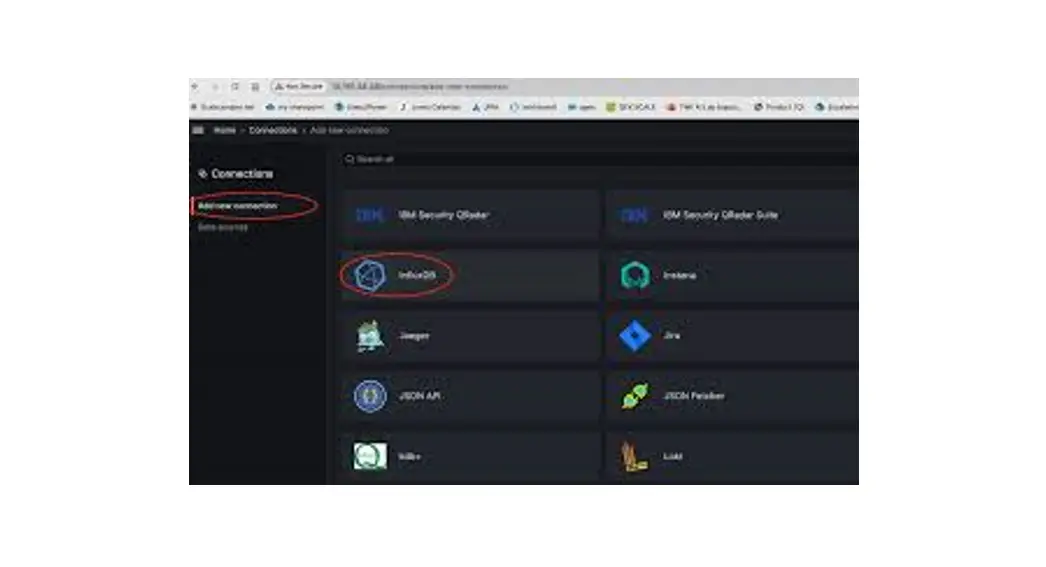Screen dimensions: 1046x567
Task: Select the InfluxDB hexagon icon
Action: 370,275
